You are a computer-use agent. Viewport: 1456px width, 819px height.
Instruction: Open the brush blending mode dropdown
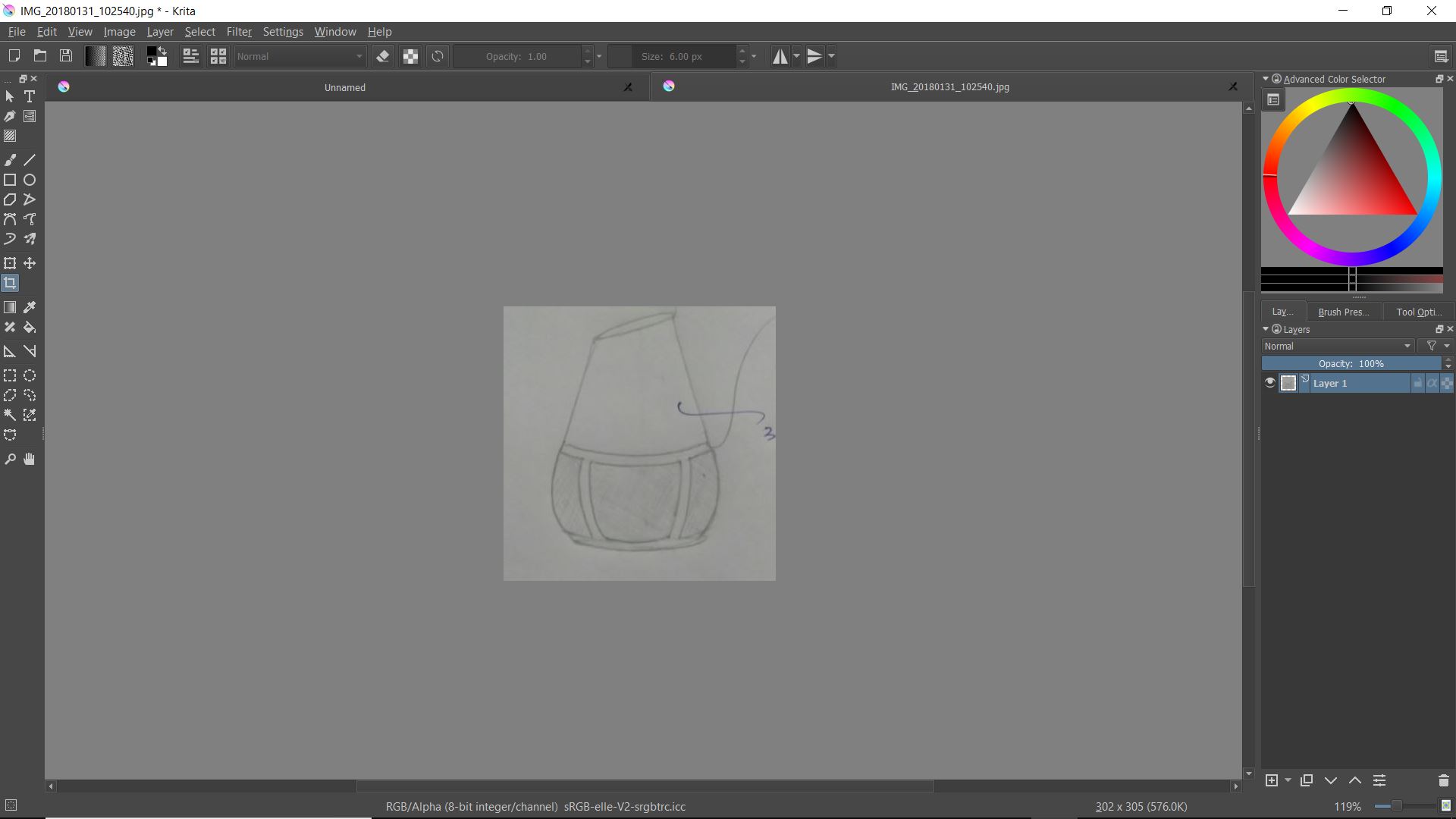pyautogui.click(x=300, y=56)
